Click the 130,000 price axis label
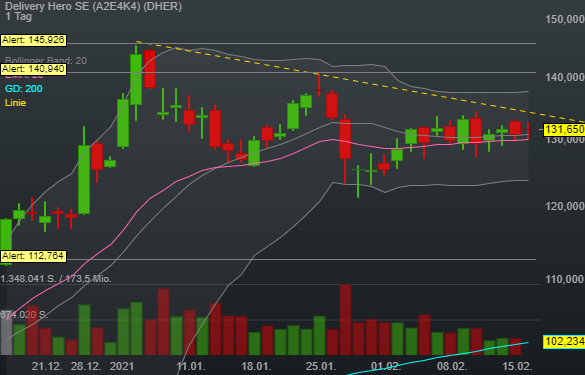 tap(565, 140)
